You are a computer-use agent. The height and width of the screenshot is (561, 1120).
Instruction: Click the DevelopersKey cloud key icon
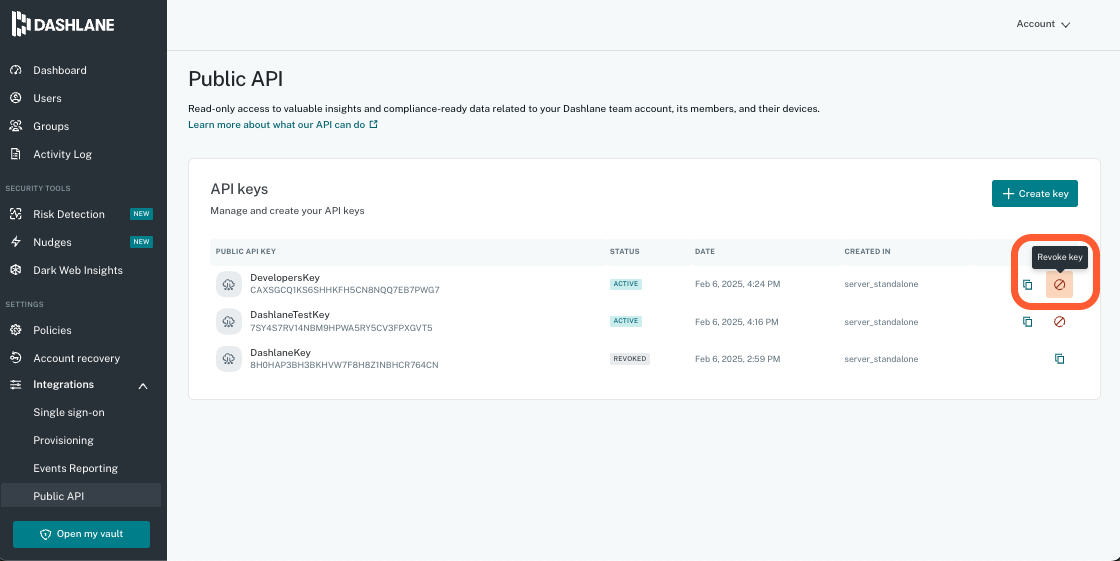[x=229, y=284]
